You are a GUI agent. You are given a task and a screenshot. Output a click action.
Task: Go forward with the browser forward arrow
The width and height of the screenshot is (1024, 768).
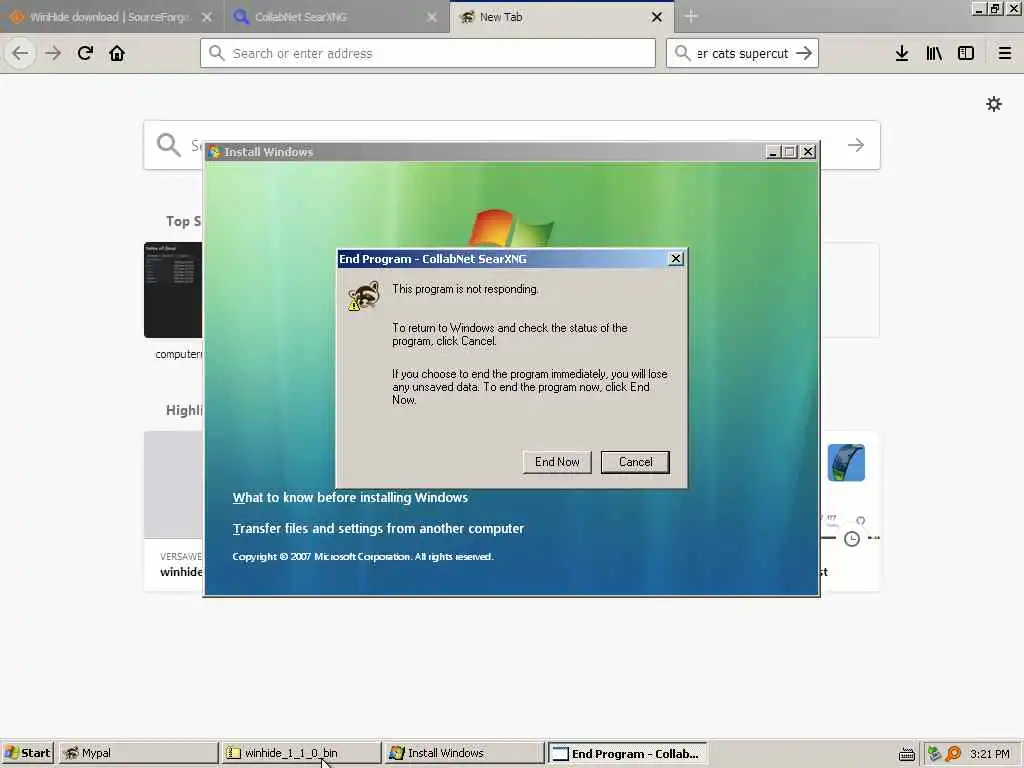pos(53,53)
